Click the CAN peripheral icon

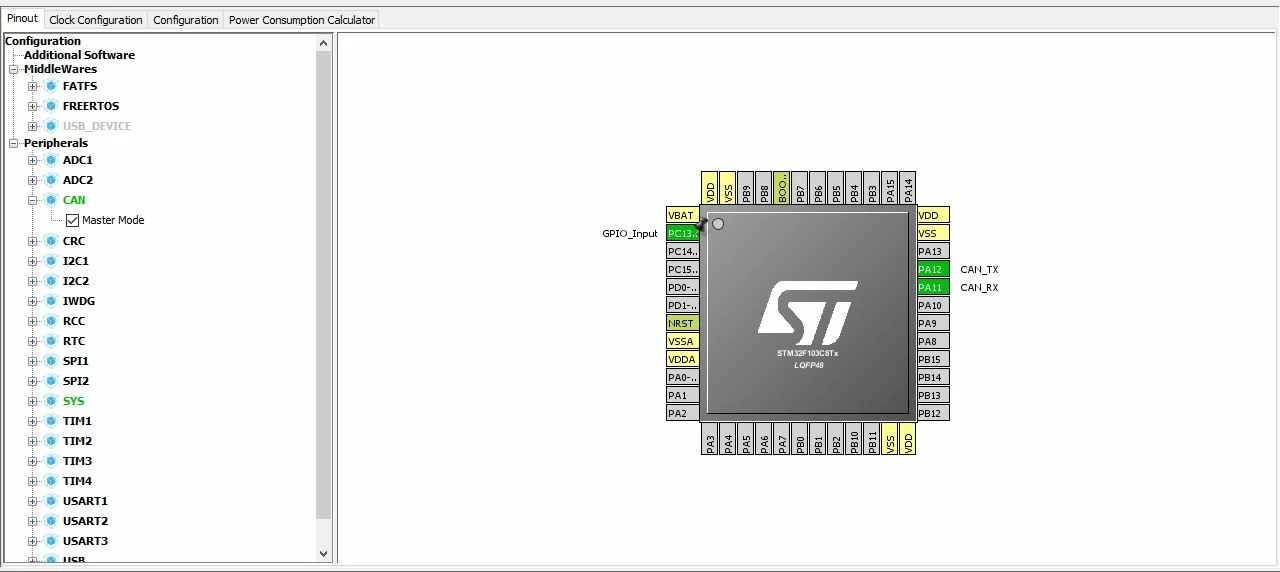[x=50, y=200]
